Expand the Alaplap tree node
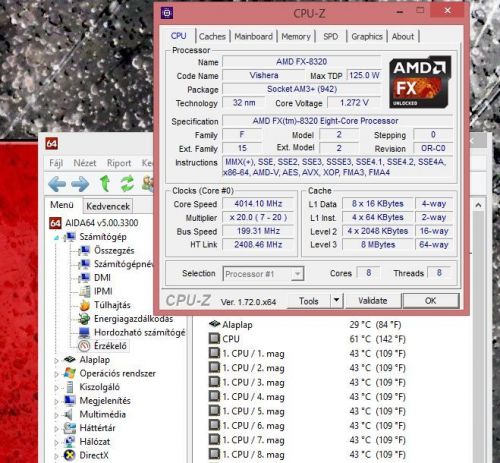Screen dimensions: 500x463 click(56, 360)
